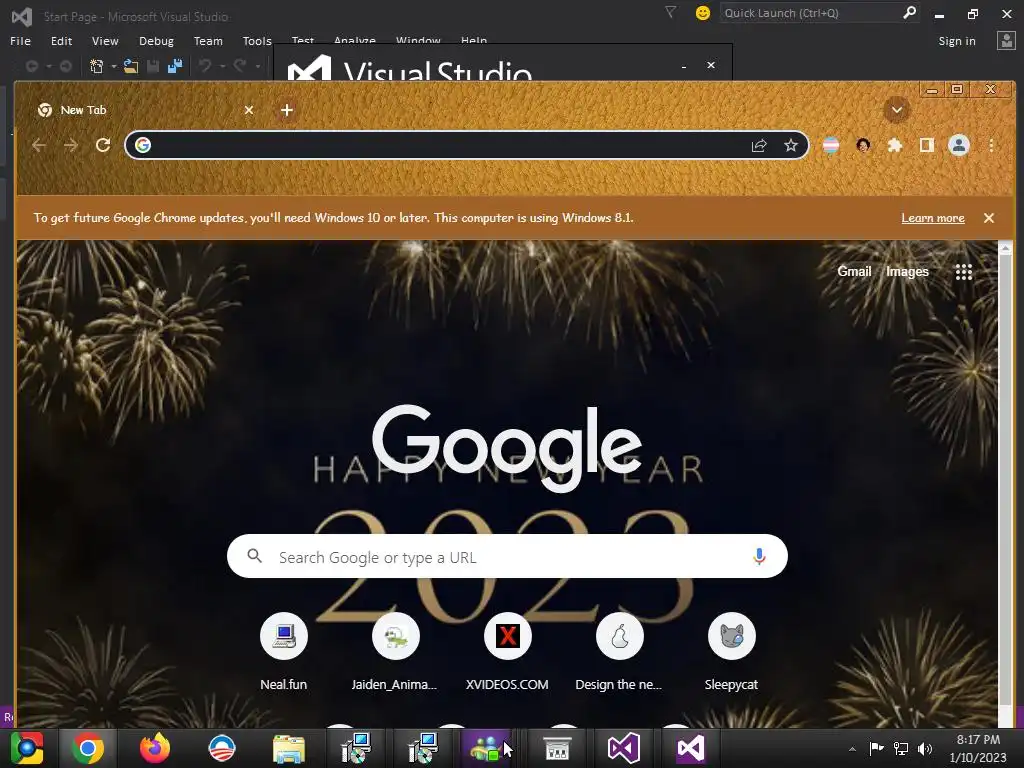Open Team menu in Visual Studio
The image size is (1024, 768).
pos(208,40)
